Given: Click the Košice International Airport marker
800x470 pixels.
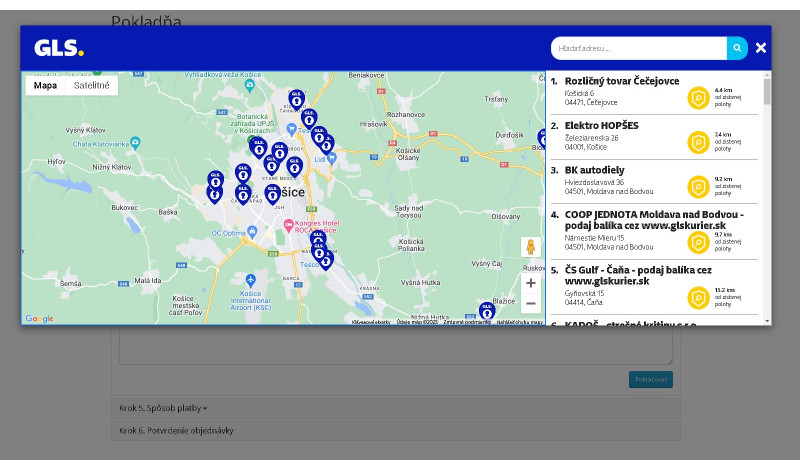Looking at the screenshot, I should click(250, 280).
